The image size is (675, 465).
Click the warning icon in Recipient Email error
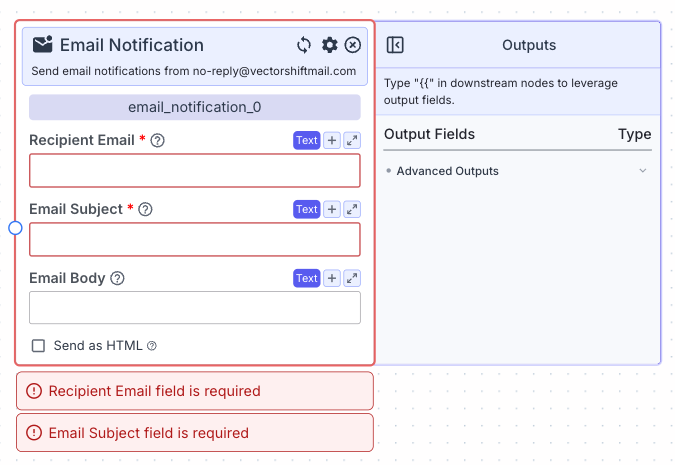[34, 391]
